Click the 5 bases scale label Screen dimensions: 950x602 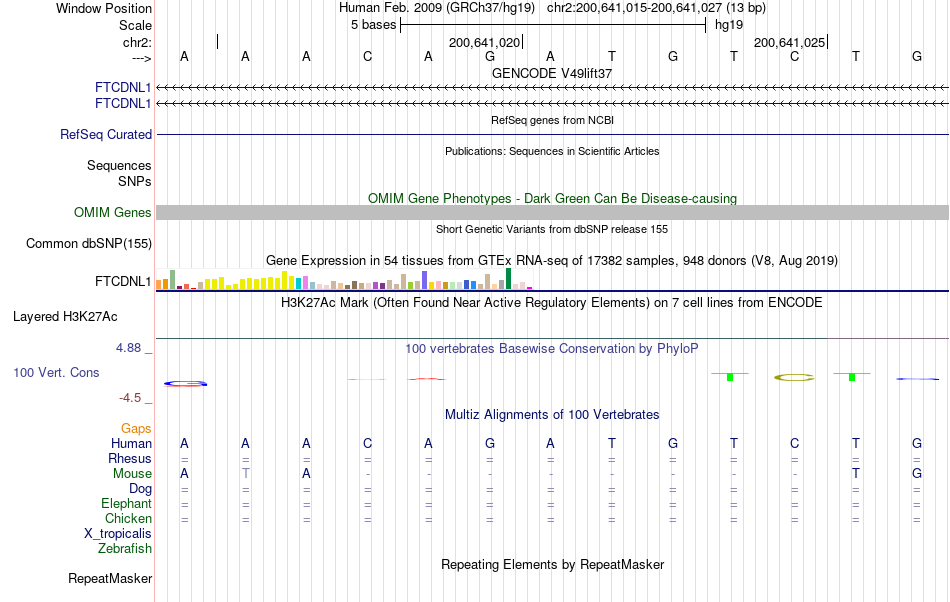pyautogui.click(x=373, y=25)
